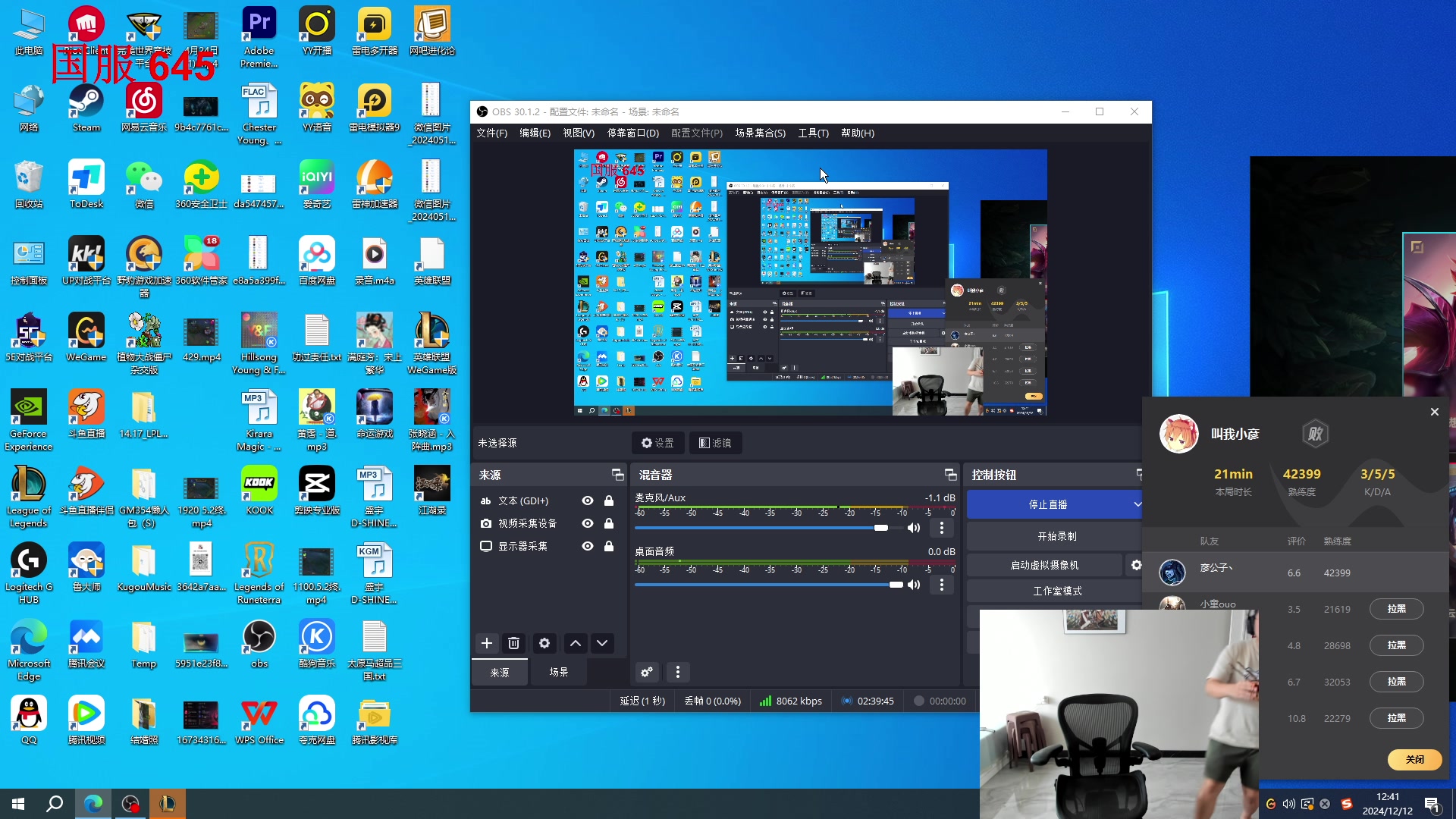
Task: Switch to the 来源 tab
Action: point(500,672)
